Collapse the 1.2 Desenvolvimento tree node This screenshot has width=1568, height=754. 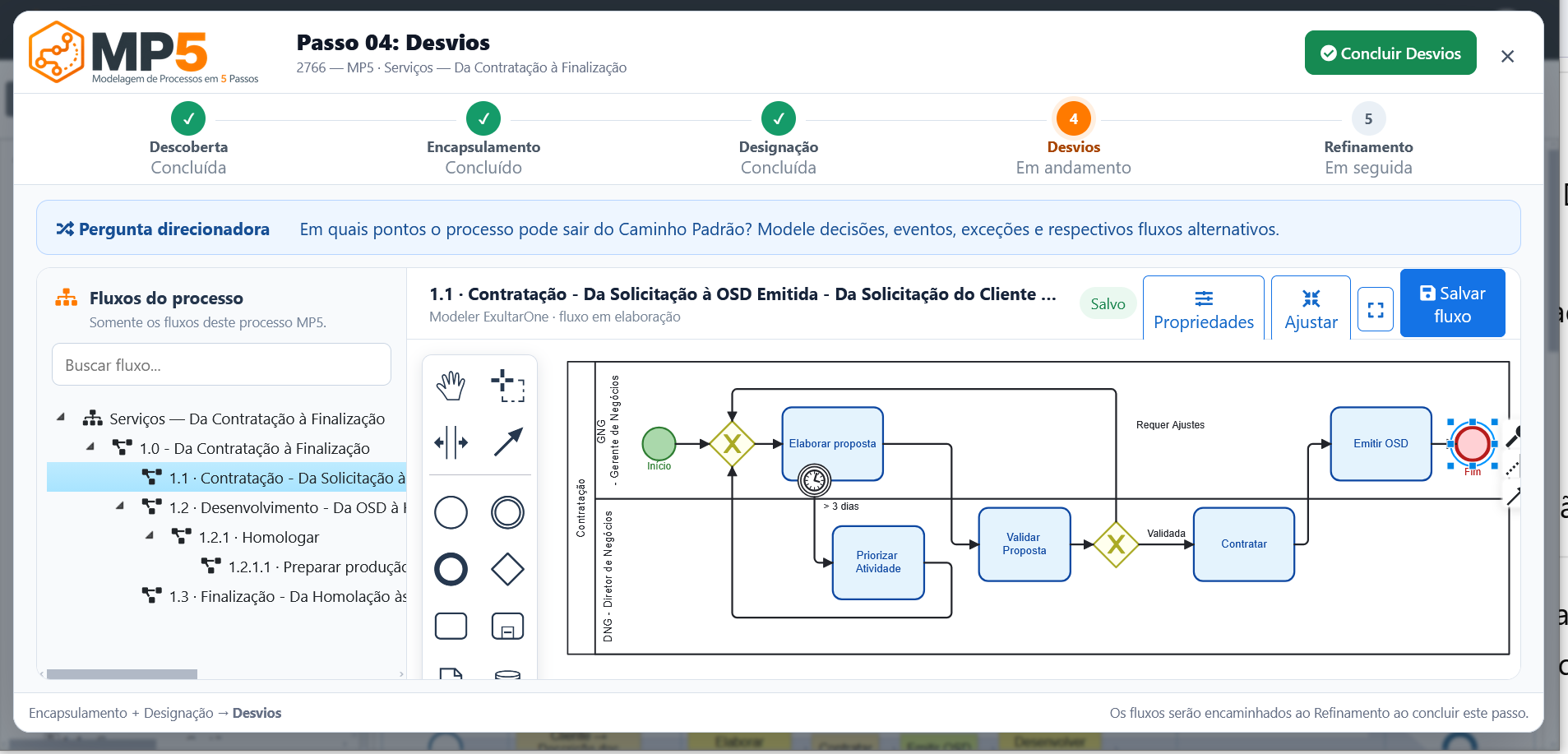120,507
